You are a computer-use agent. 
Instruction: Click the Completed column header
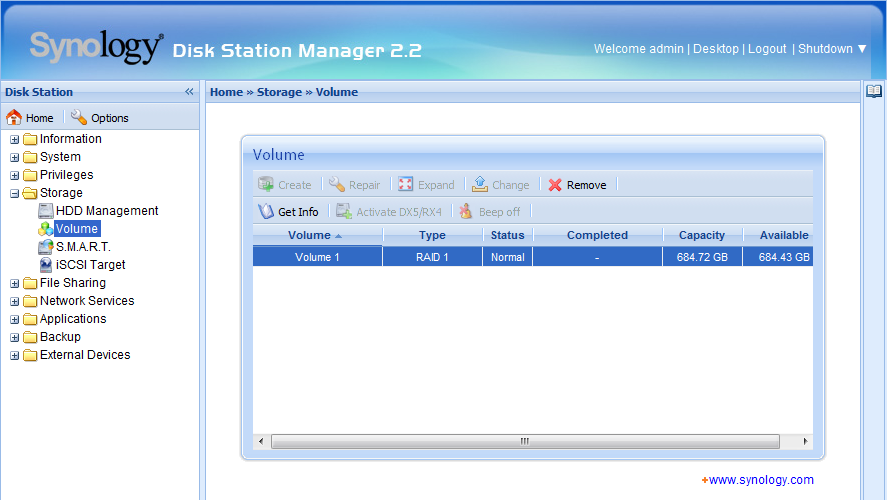coord(597,235)
